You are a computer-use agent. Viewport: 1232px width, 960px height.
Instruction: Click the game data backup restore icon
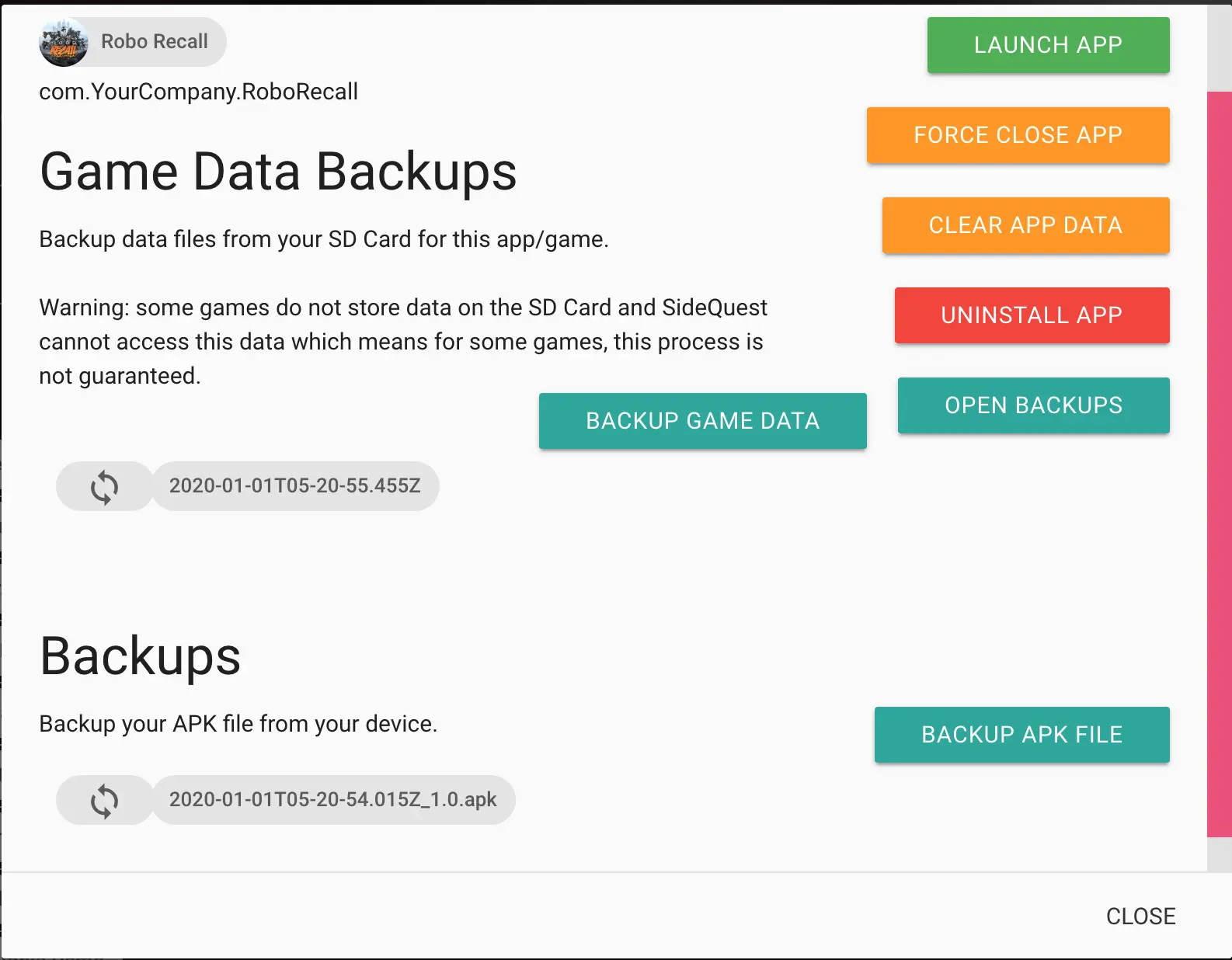click(x=104, y=487)
